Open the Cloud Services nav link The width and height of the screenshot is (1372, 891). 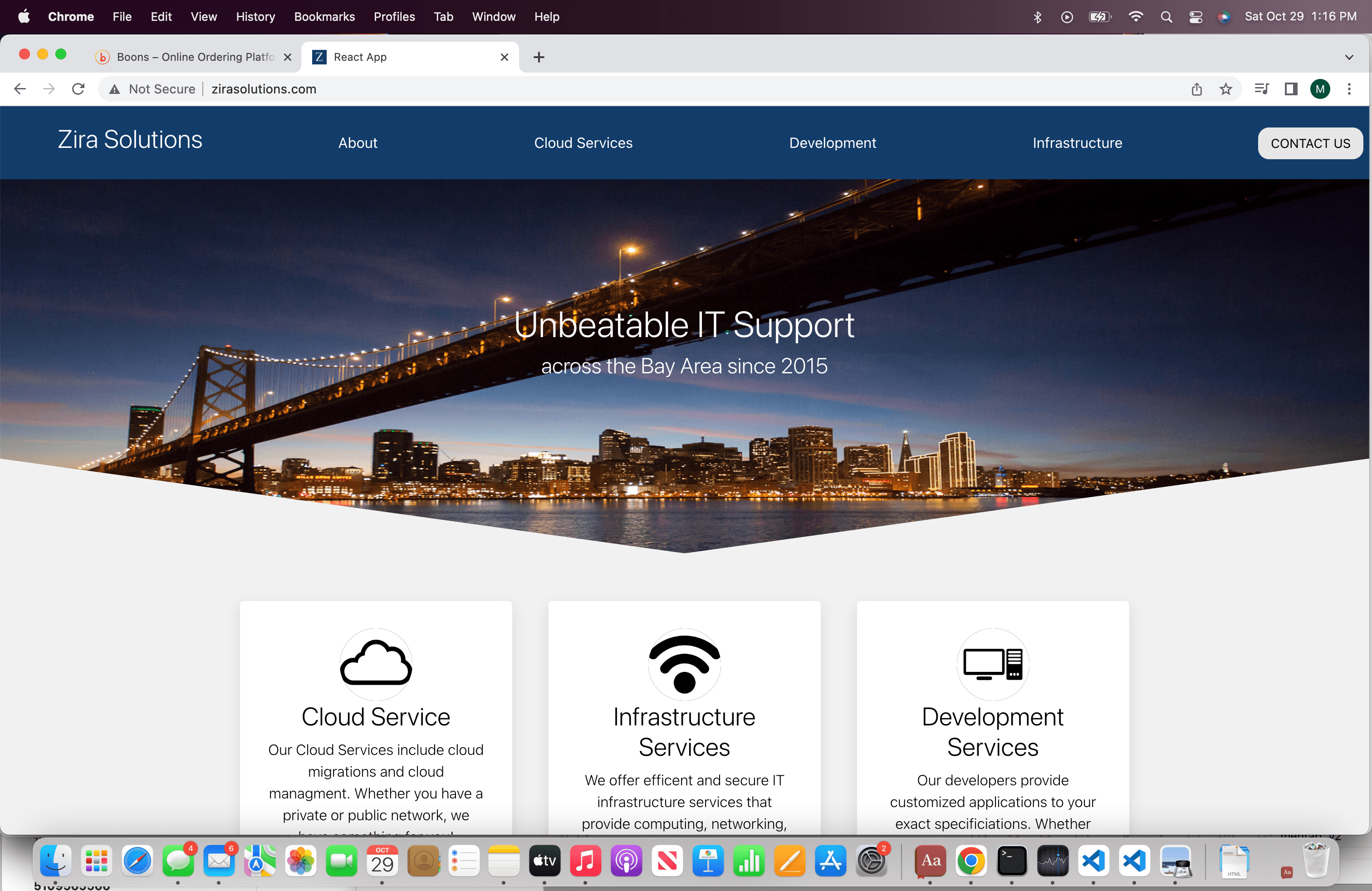tap(583, 143)
